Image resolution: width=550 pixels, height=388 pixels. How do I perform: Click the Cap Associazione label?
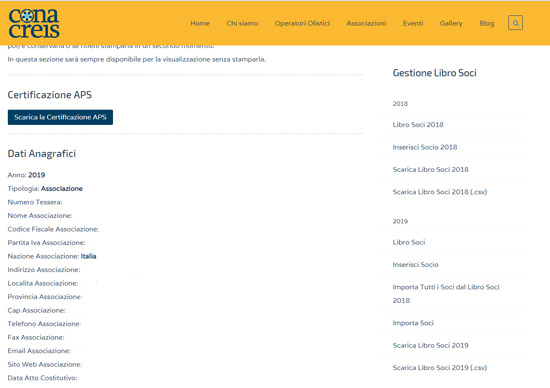tap(36, 310)
